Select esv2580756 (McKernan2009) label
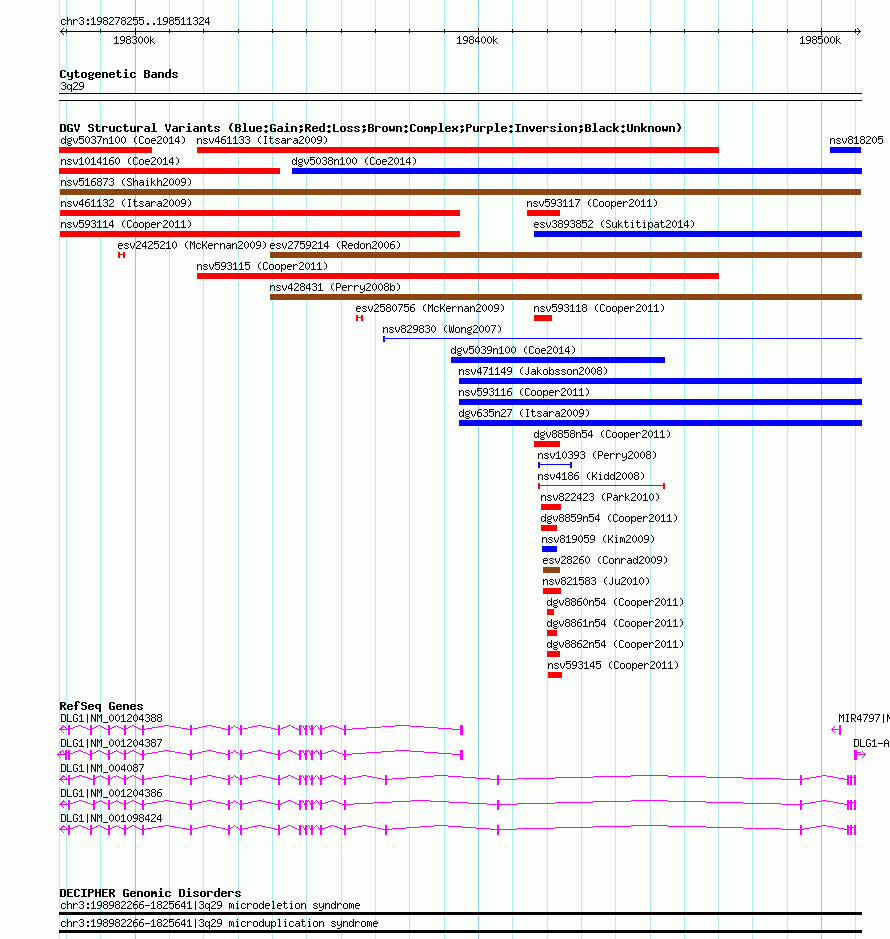This screenshot has width=890, height=939. pyautogui.click(x=430, y=308)
